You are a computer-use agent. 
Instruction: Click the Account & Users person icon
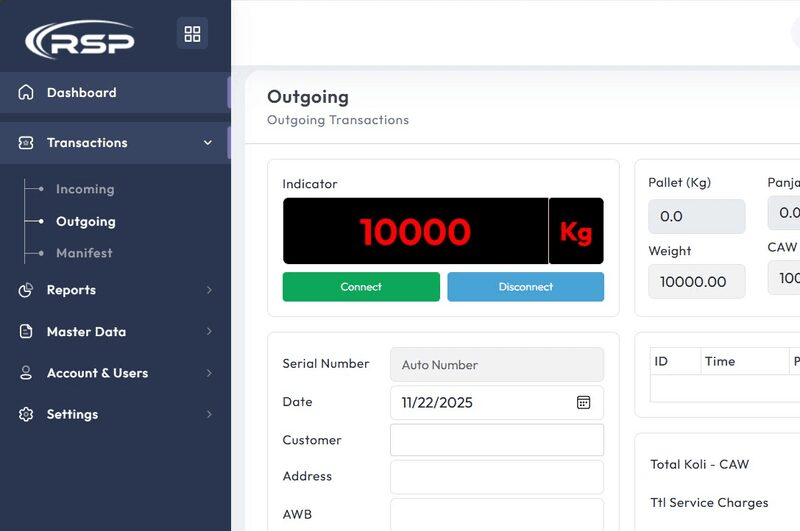coord(26,373)
